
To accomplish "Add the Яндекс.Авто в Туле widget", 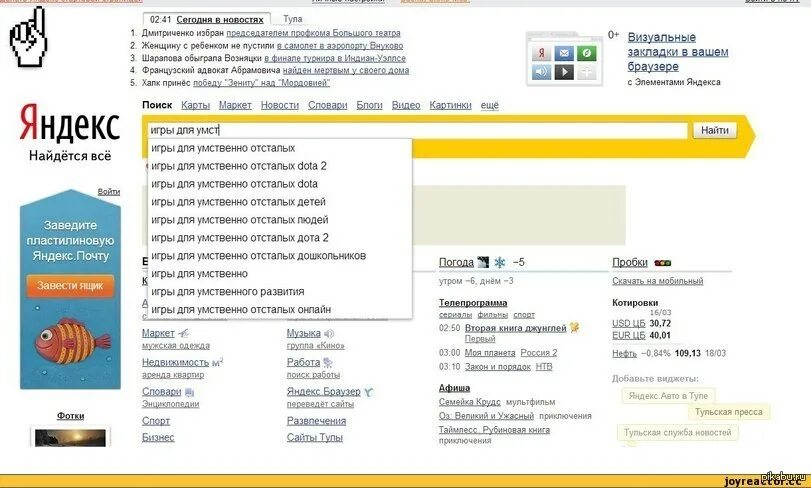I will click(x=668, y=396).
